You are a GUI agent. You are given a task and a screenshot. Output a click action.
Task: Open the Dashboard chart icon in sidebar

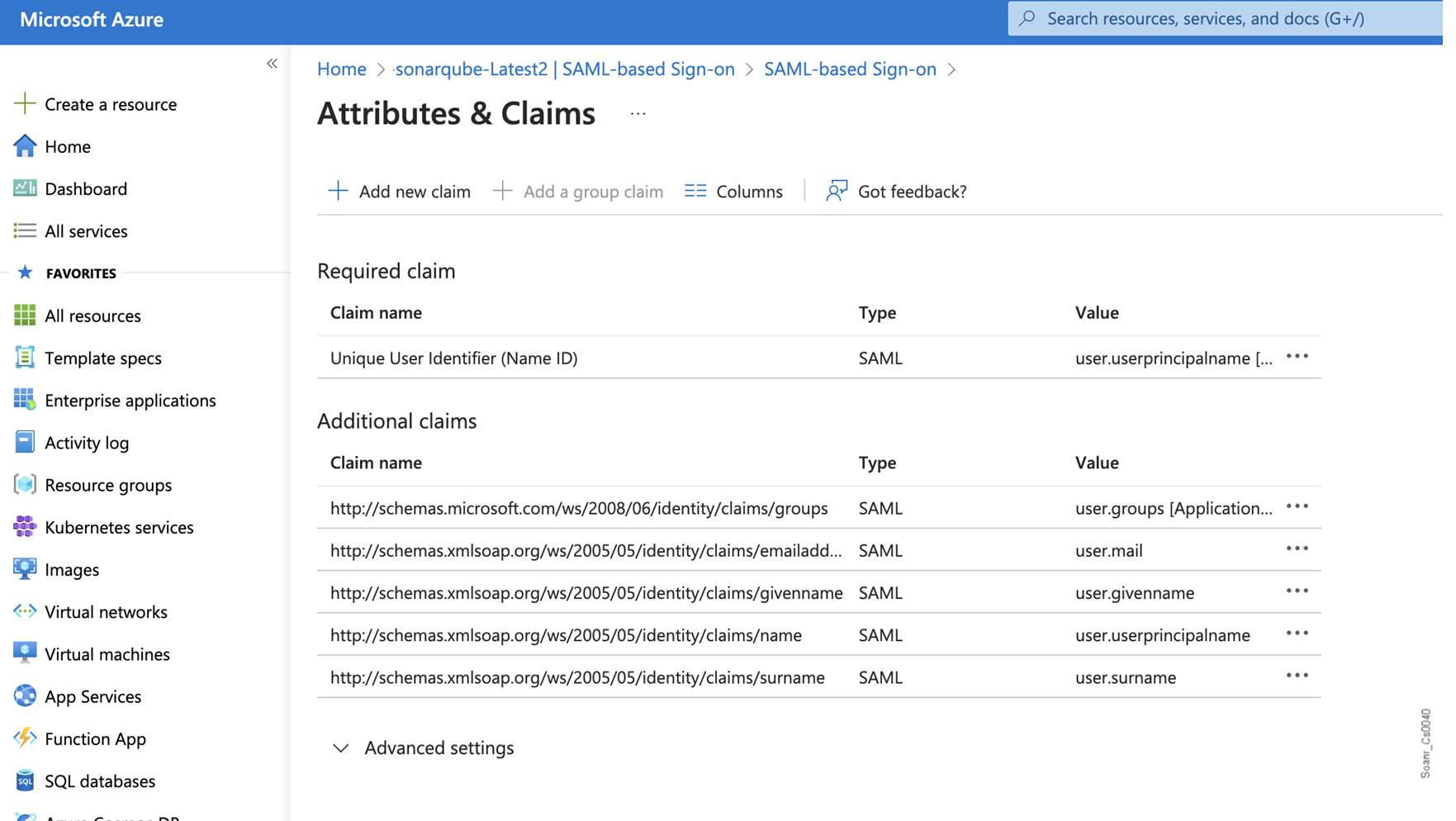(25, 188)
